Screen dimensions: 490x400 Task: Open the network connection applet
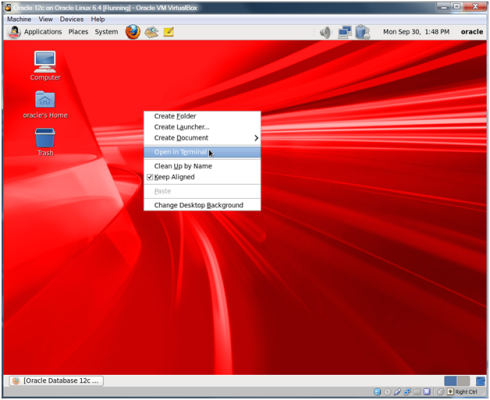pyautogui.click(x=345, y=32)
